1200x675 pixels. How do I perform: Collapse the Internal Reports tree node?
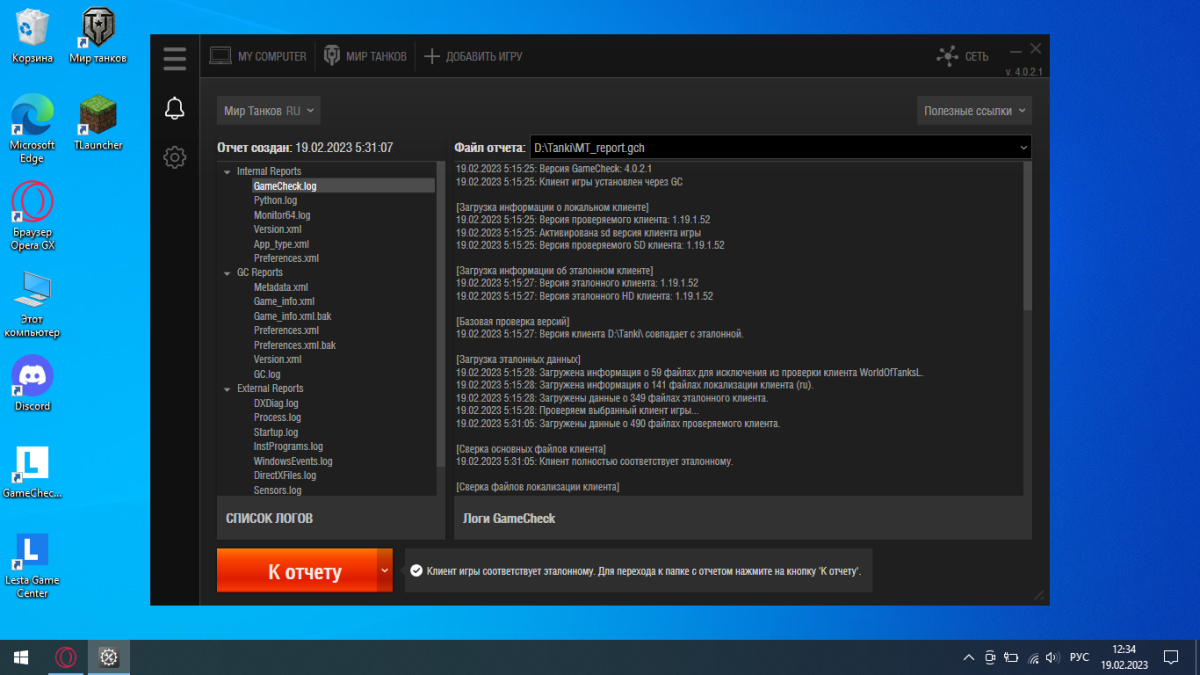pos(228,172)
